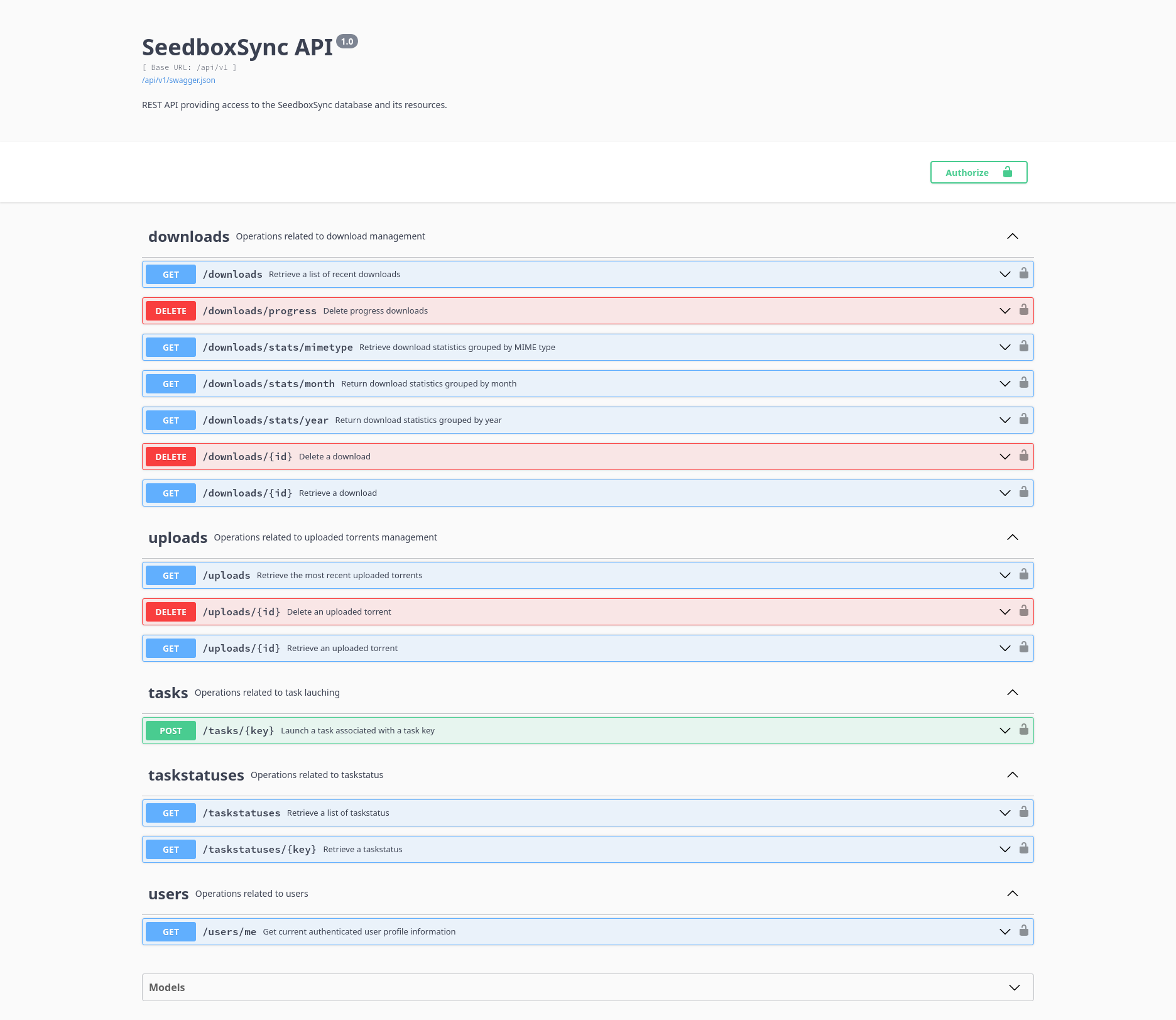
Task: Click the /uploads path text
Action: [x=227, y=576]
